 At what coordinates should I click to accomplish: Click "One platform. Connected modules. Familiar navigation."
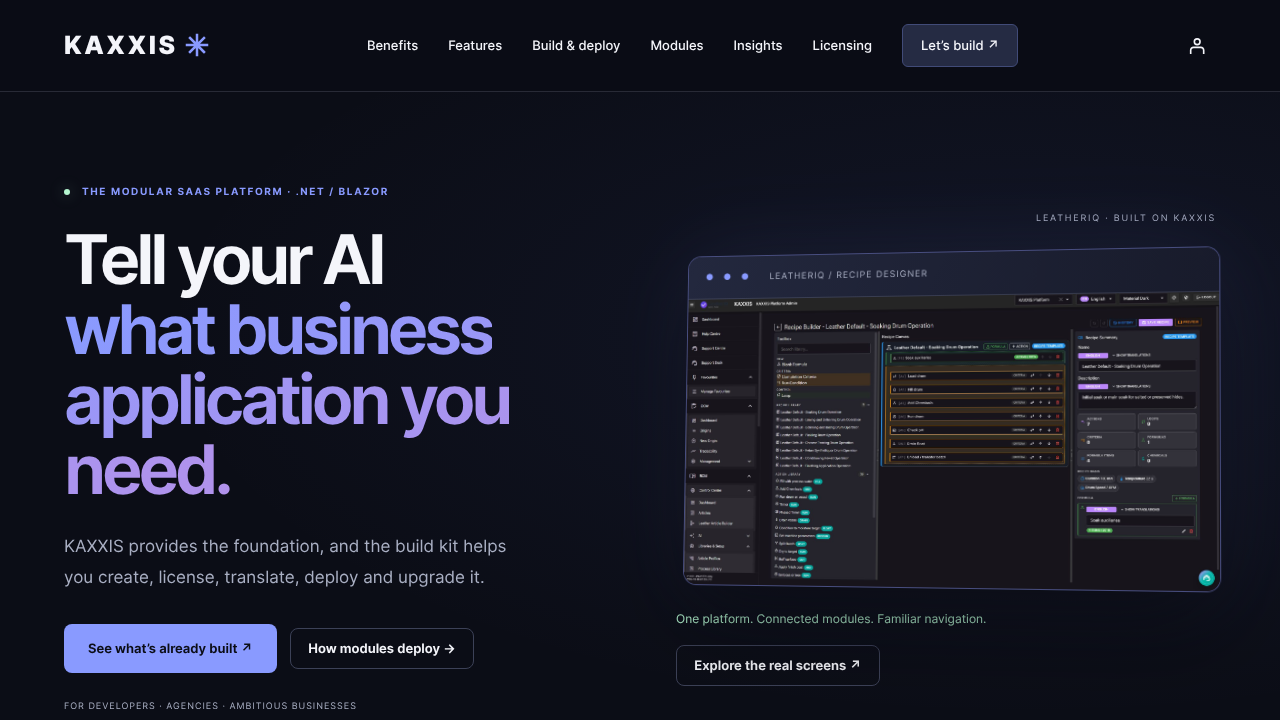click(831, 619)
